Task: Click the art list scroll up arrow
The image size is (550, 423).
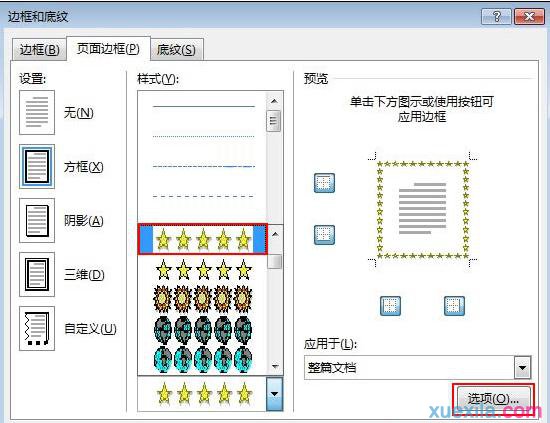Action: point(276,234)
